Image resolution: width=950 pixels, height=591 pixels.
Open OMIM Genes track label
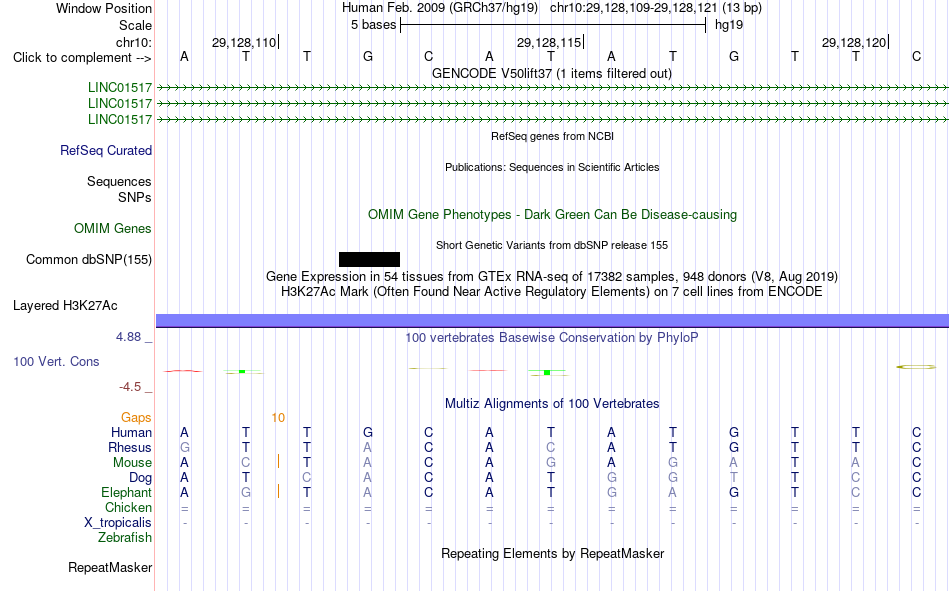click(113, 229)
